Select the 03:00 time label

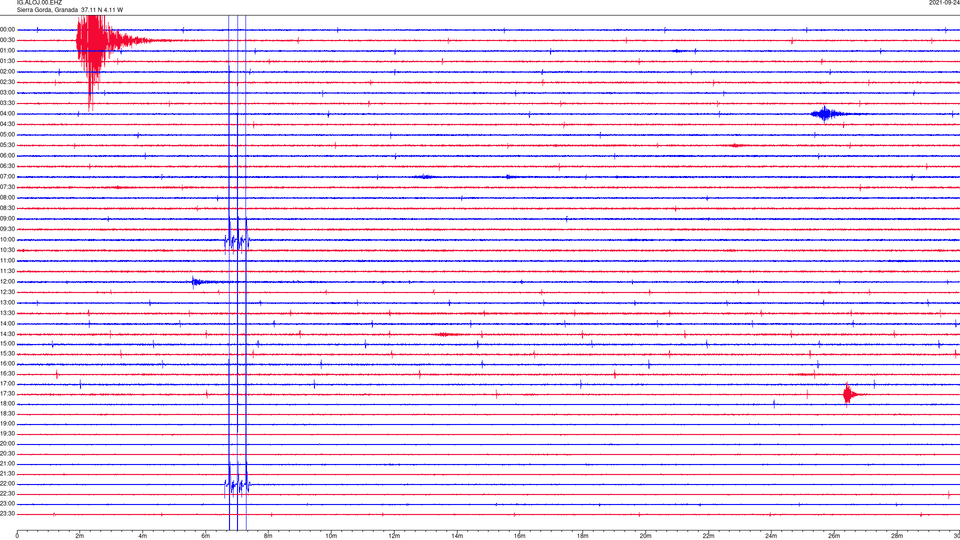point(8,93)
